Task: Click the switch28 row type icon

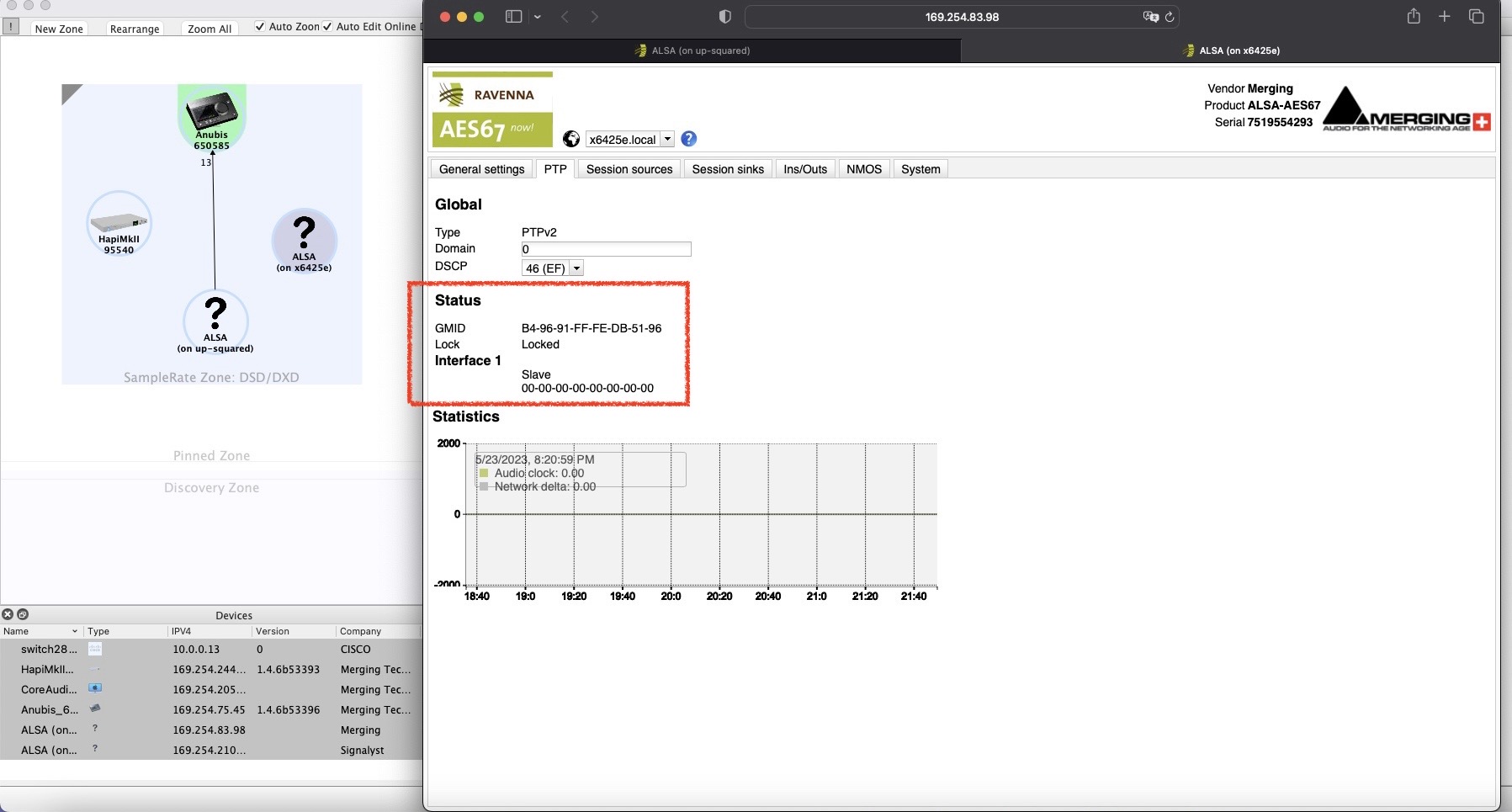Action: pyautogui.click(x=95, y=649)
